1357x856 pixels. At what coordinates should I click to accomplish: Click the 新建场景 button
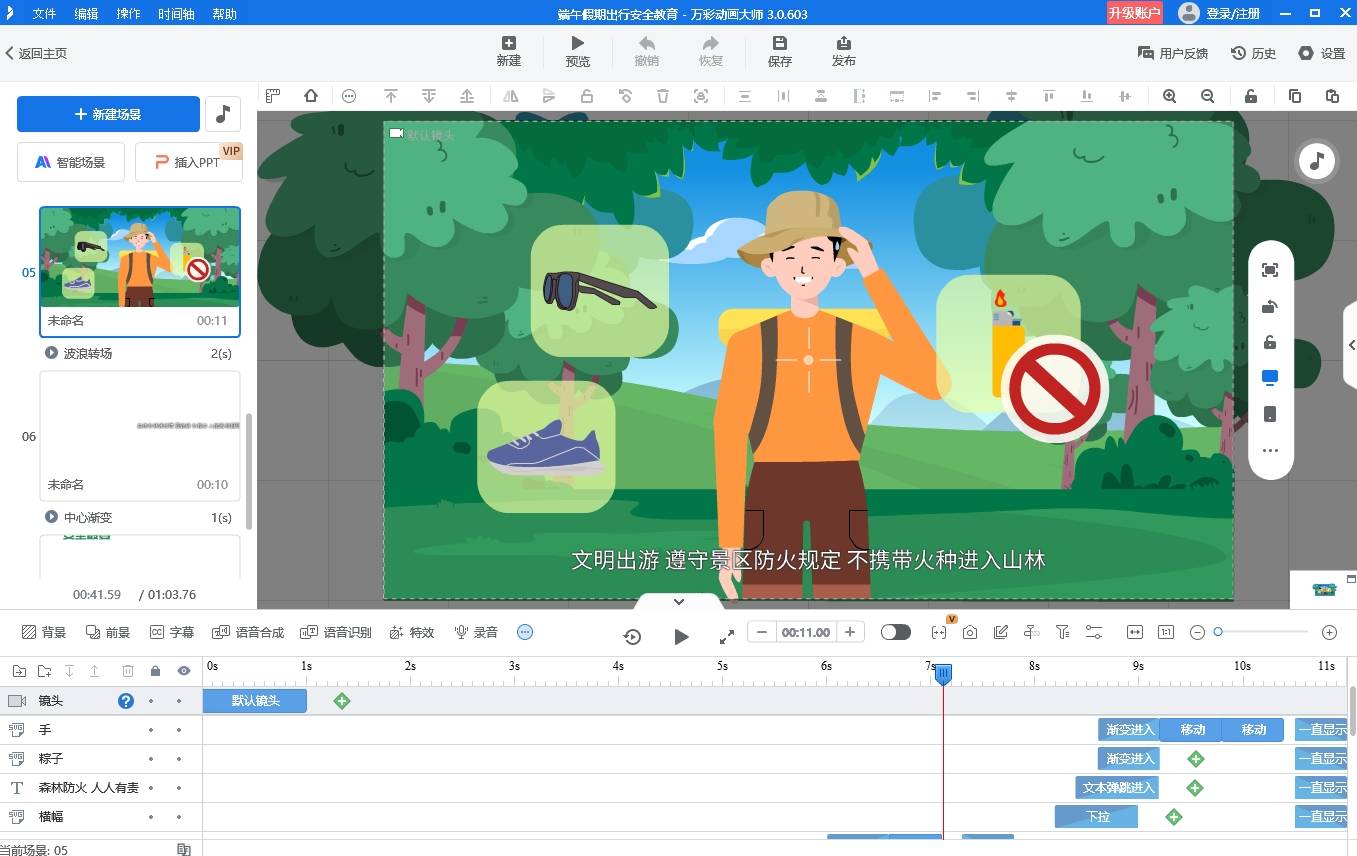[108, 114]
